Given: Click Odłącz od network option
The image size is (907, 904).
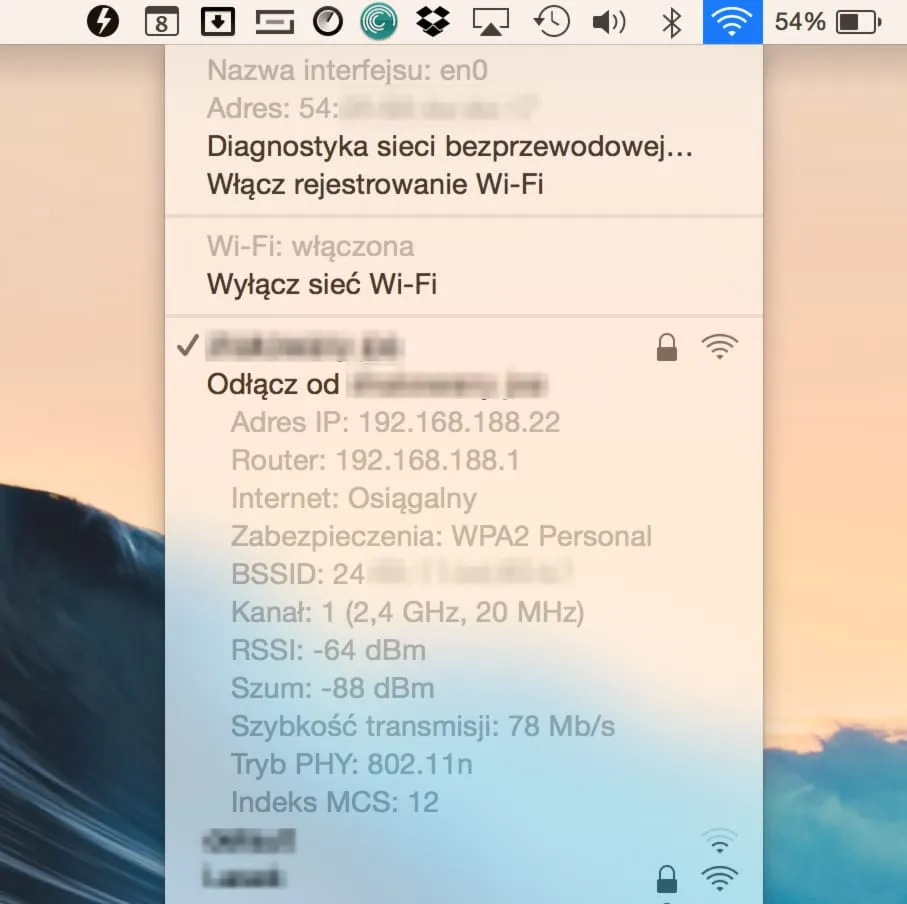Looking at the screenshot, I should (463, 385).
